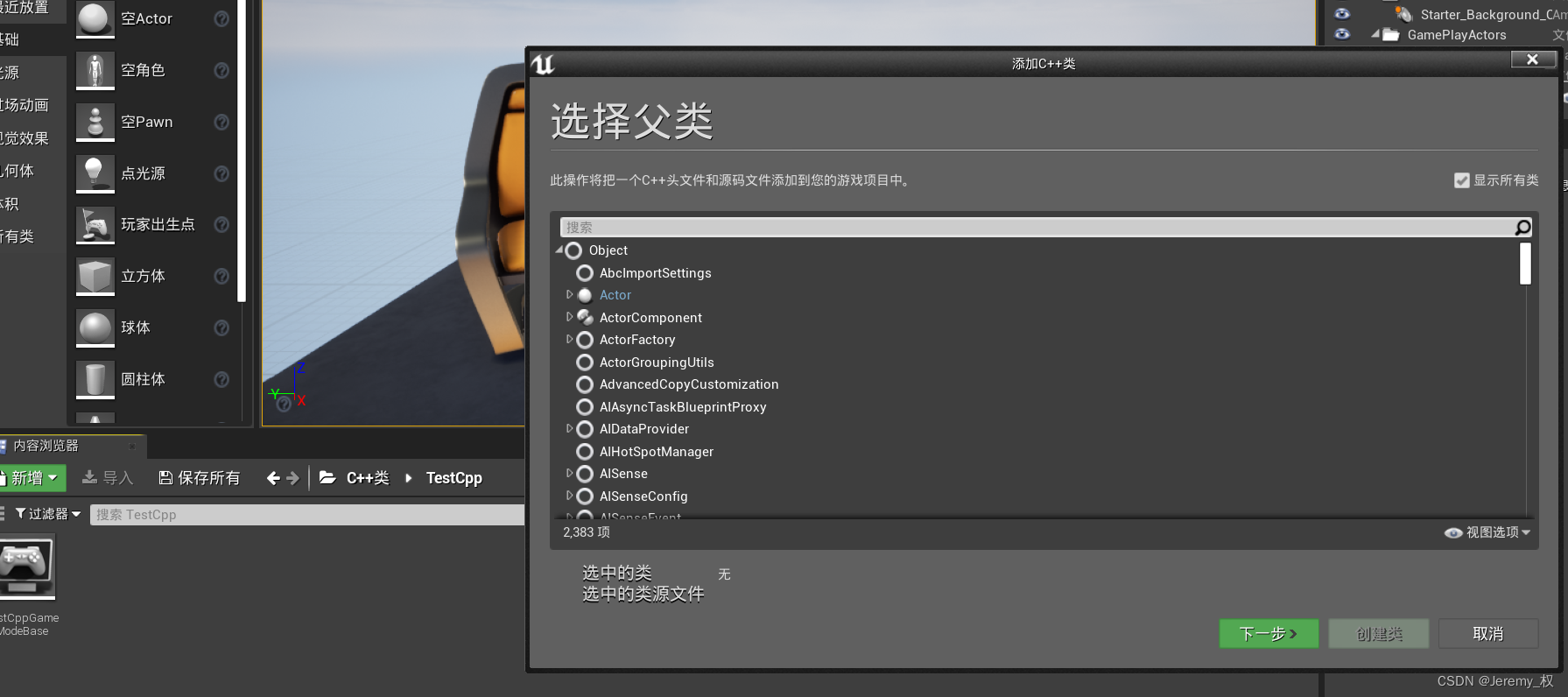
Task: Select AIHotSpotManager class
Action: [657, 452]
